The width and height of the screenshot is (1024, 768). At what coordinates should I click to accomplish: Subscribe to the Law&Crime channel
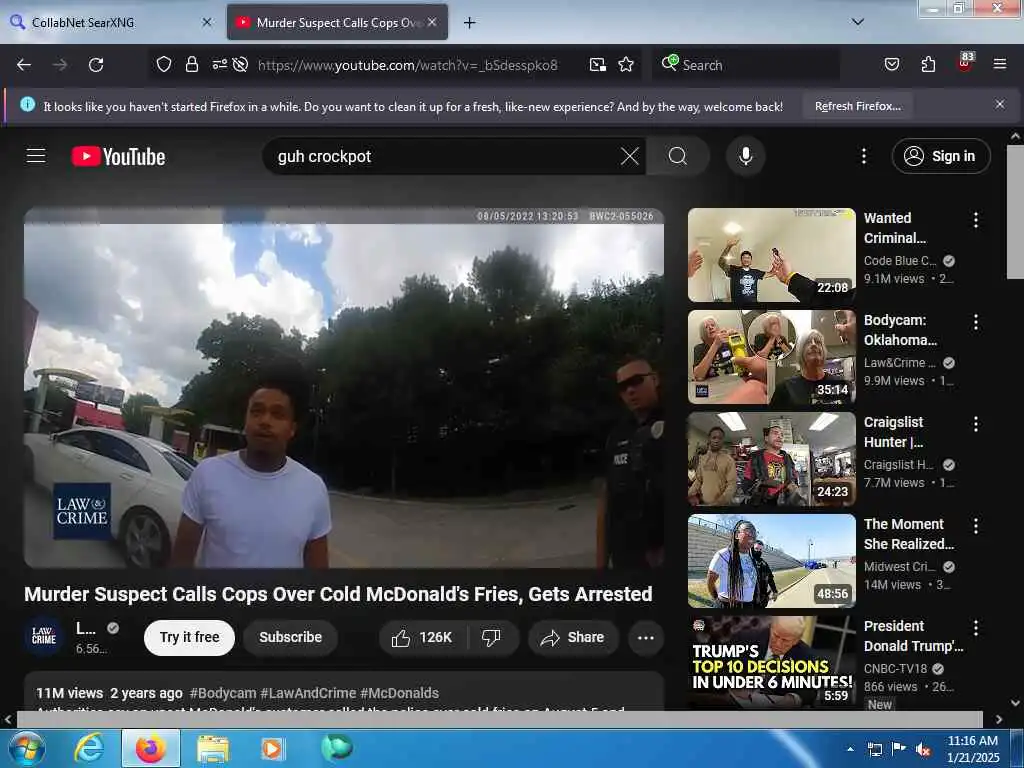click(291, 637)
